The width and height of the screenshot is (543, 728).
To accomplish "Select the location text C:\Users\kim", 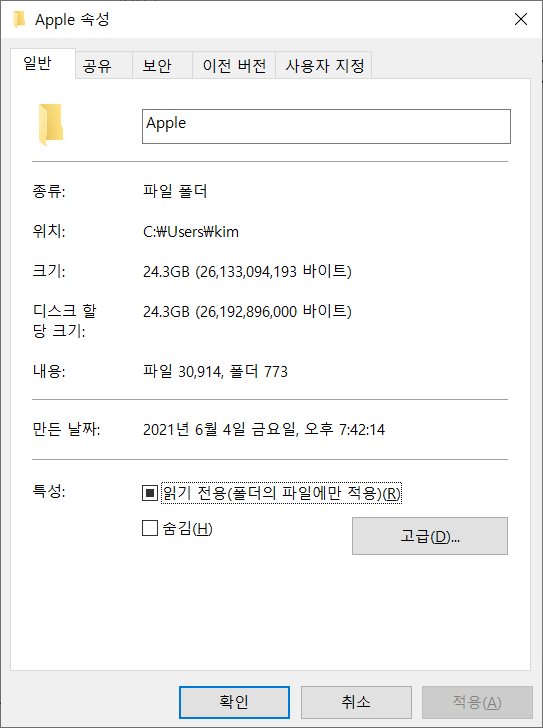I will [191, 231].
